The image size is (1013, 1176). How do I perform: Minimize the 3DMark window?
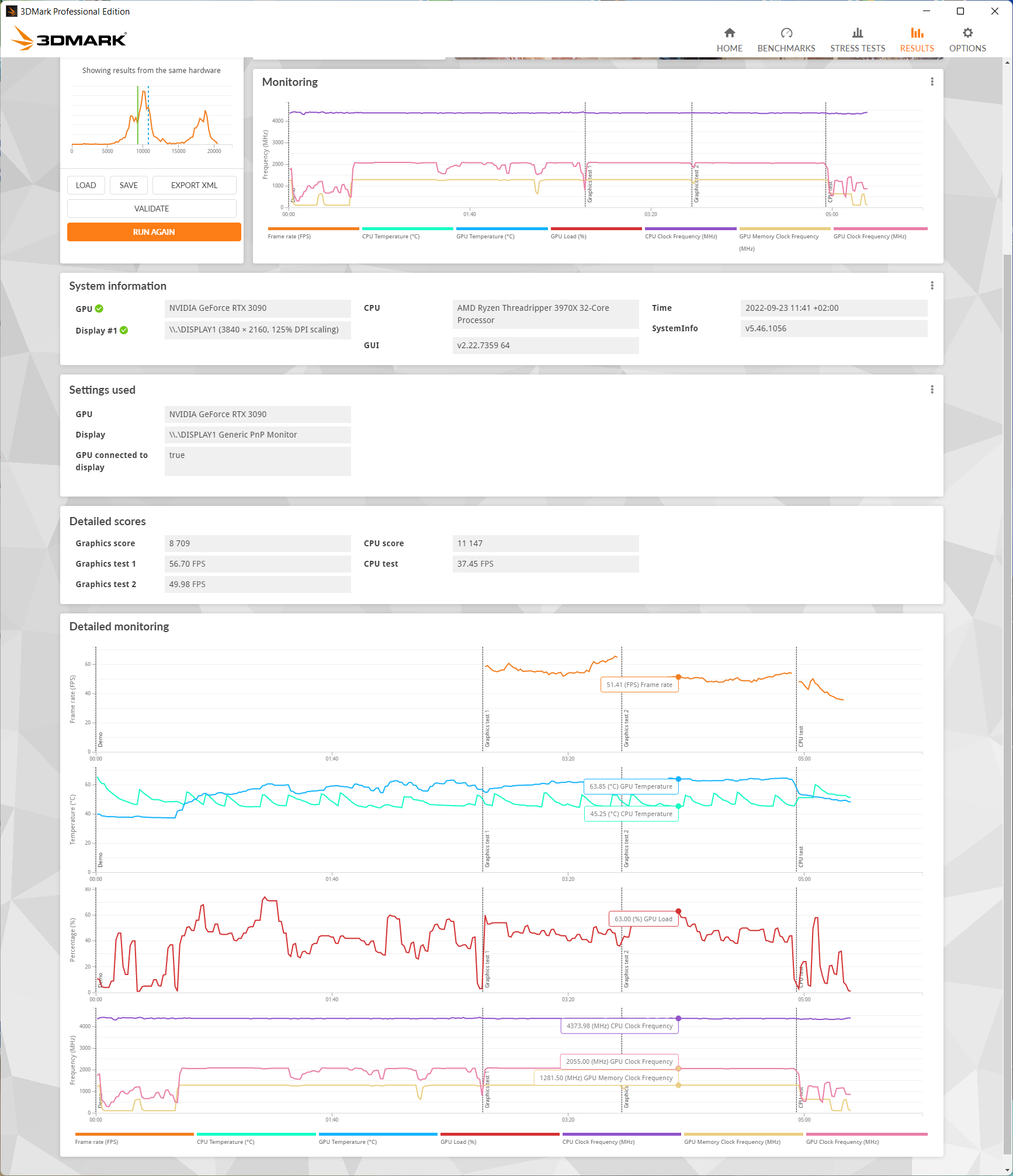pos(926,11)
